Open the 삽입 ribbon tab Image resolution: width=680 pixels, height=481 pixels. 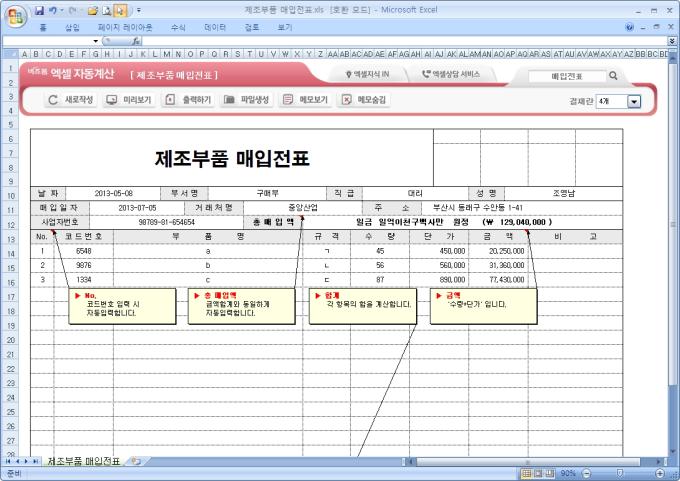[x=72, y=28]
